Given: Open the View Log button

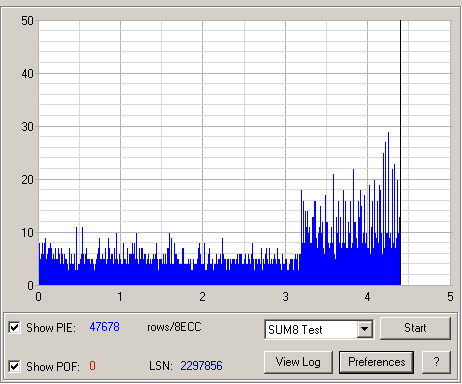Looking at the screenshot, I should [x=298, y=362].
